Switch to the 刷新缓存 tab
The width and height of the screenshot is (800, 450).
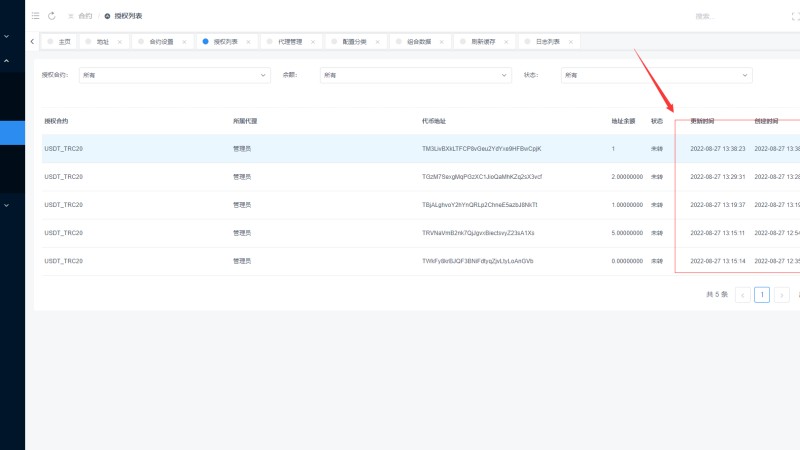tap(483, 42)
